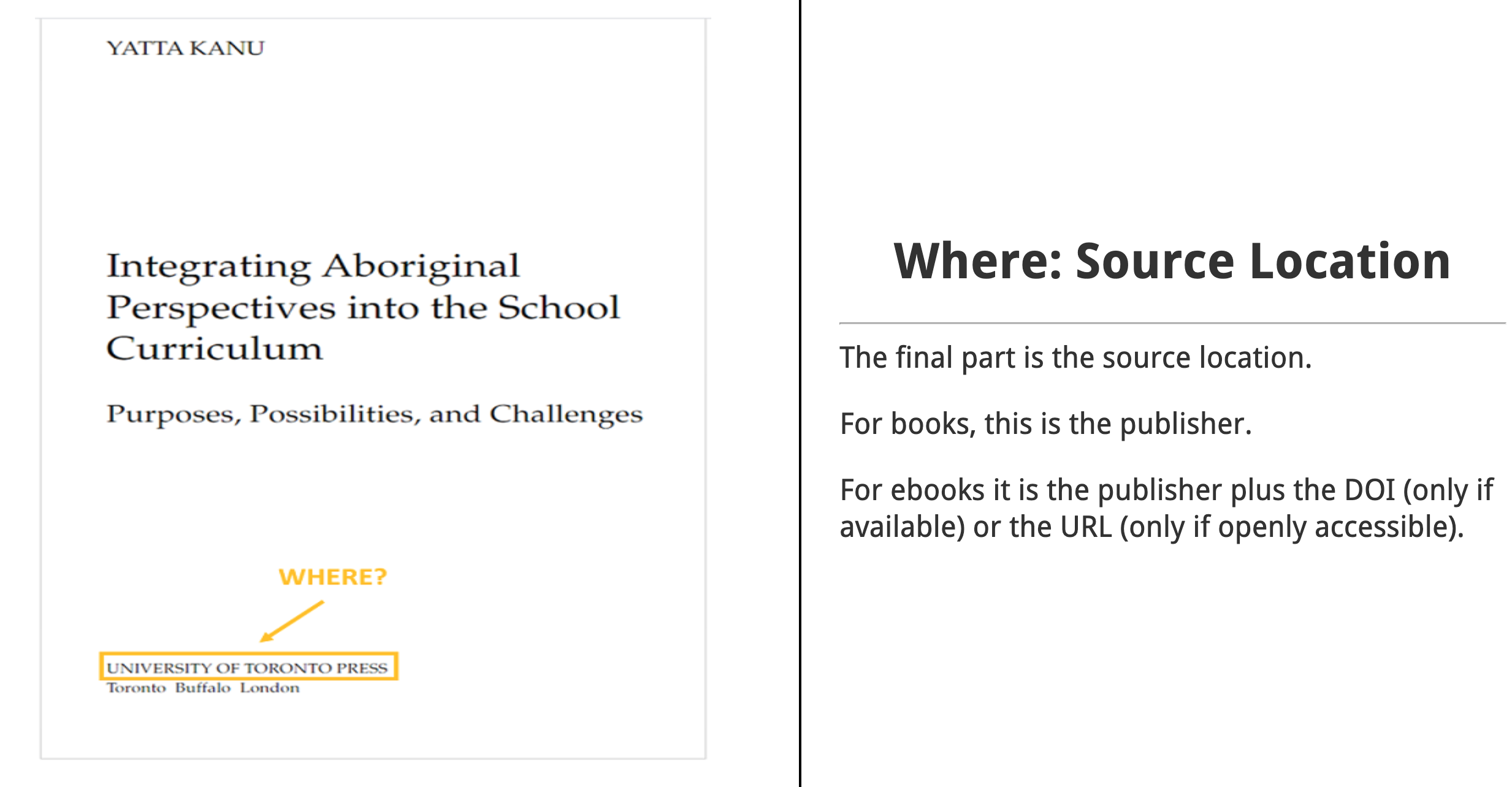Click the word London on title page

(x=270, y=688)
